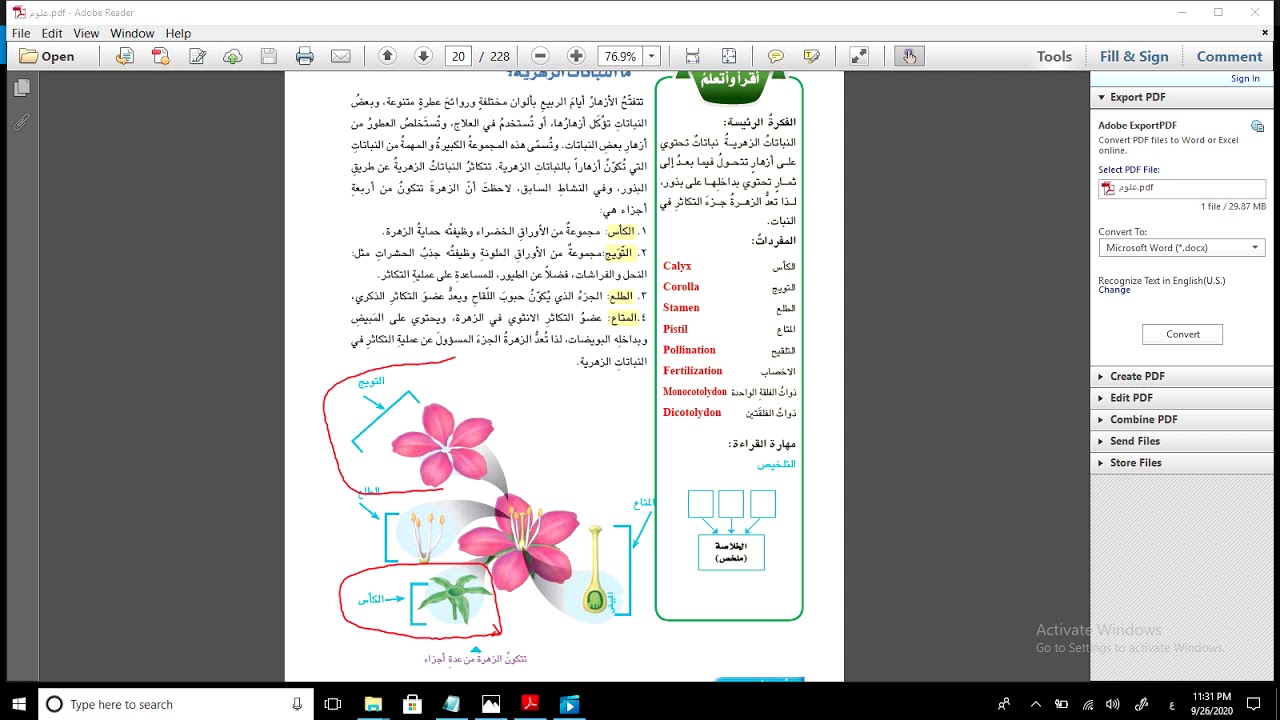Screen dimensions: 1280x720
Task: Select the highlight text tool
Action: [x=811, y=56]
